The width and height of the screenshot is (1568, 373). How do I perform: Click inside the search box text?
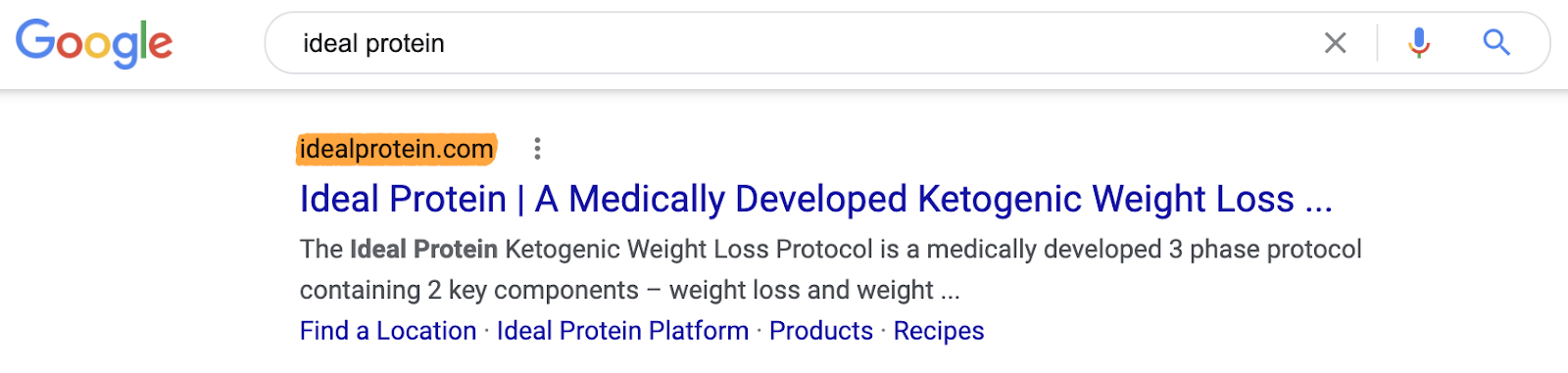click(x=373, y=44)
